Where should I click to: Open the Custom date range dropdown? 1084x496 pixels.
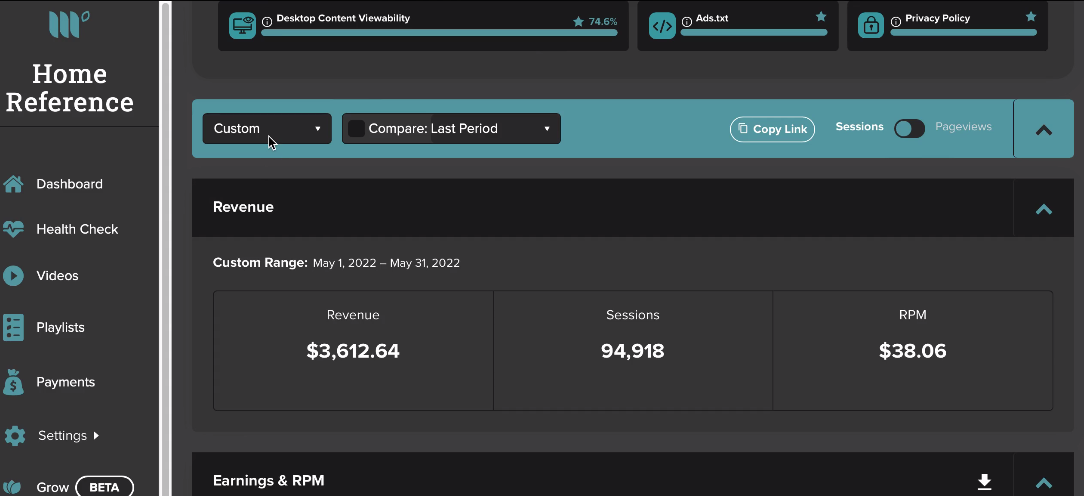(267, 129)
